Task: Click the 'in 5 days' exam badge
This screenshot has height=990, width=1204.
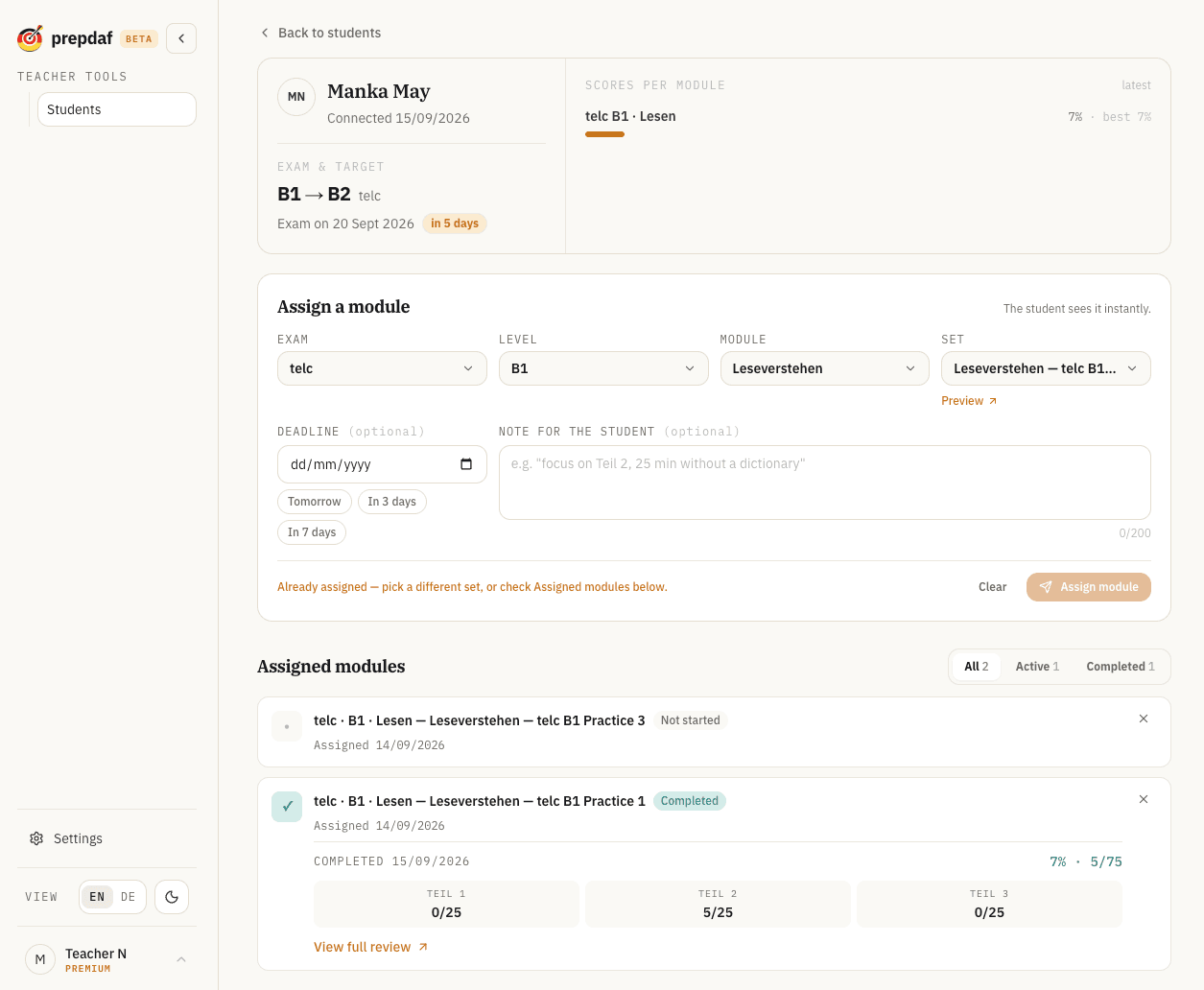Action: [x=455, y=224]
